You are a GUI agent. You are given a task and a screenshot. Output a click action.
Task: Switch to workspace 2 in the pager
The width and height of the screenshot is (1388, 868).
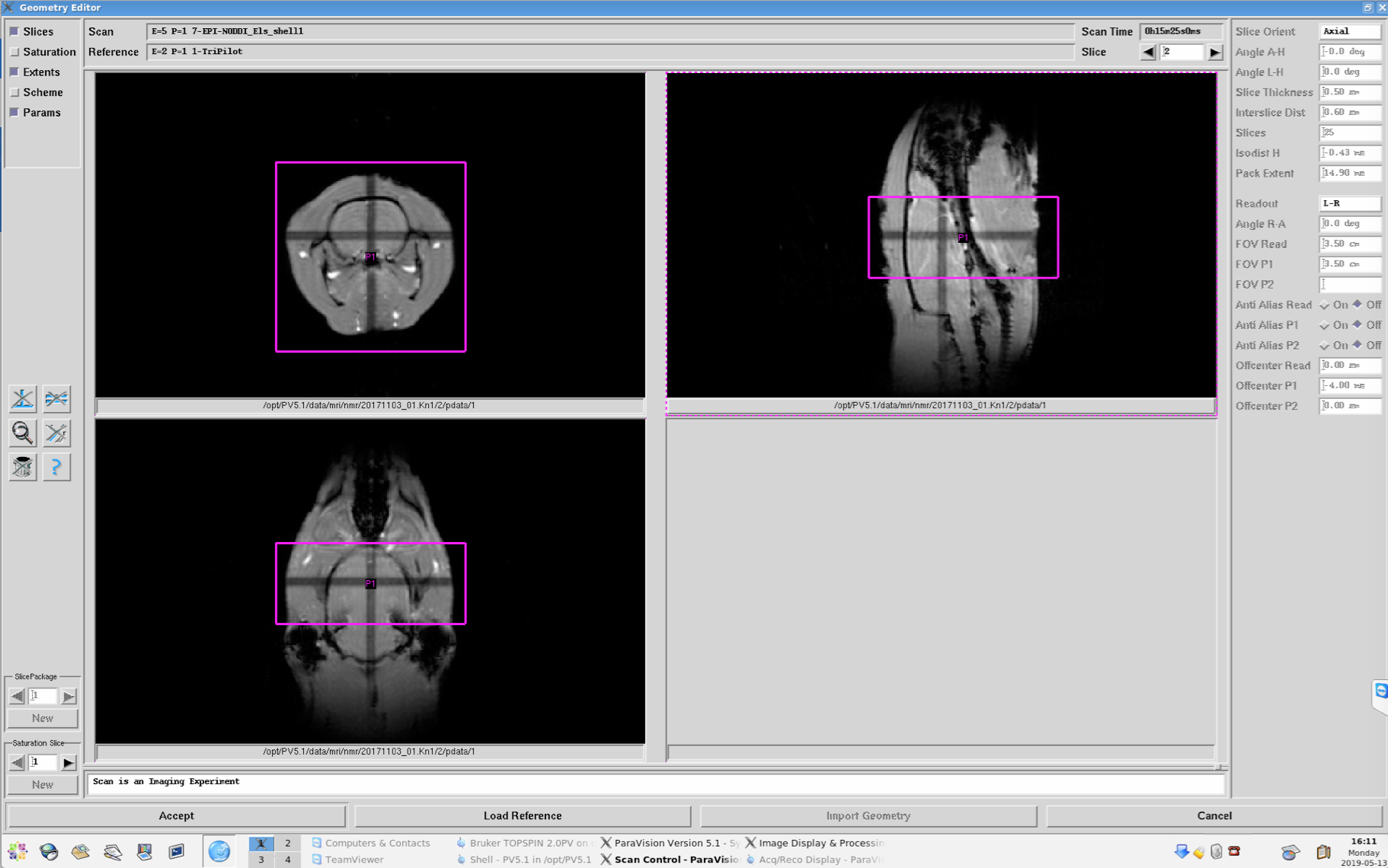tap(287, 843)
